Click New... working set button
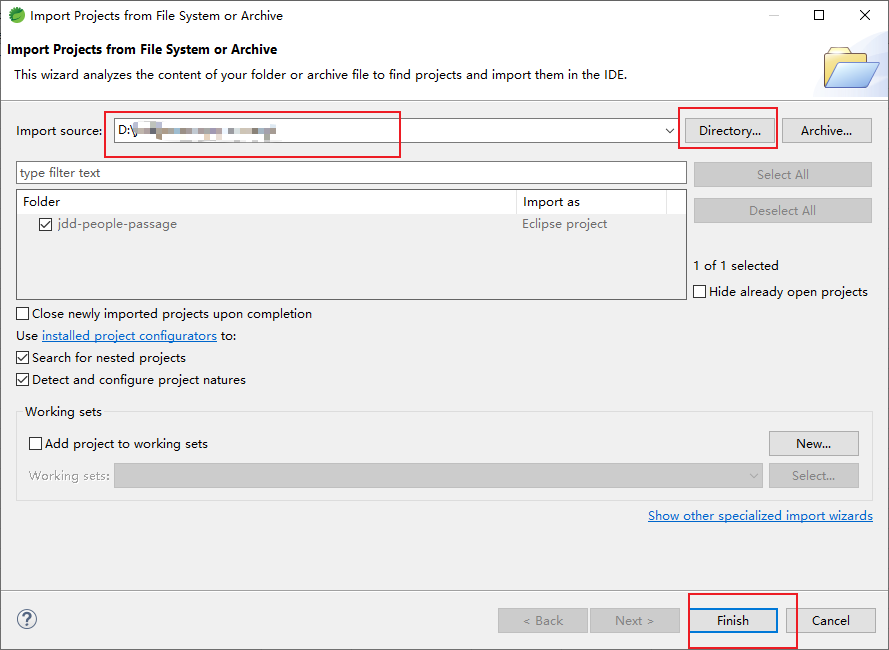The height and width of the screenshot is (650, 889). [x=813, y=444]
